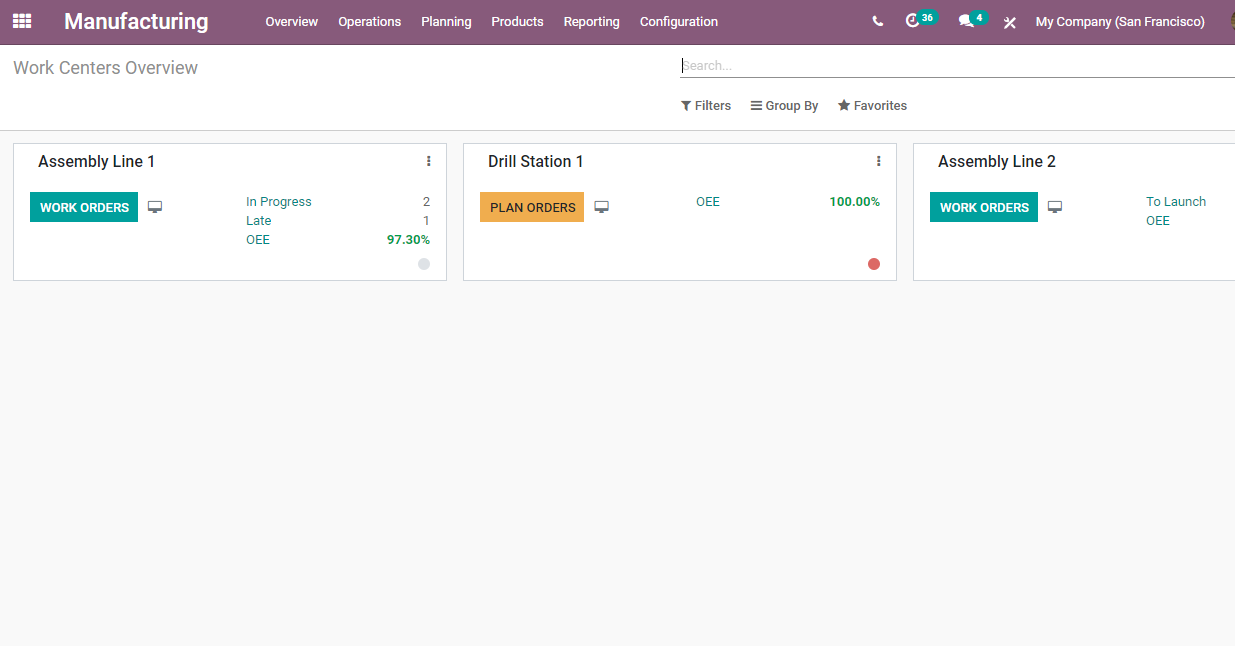The height and width of the screenshot is (646, 1235).
Task: Open OEE link on Drill Station 1
Action: (708, 202)
